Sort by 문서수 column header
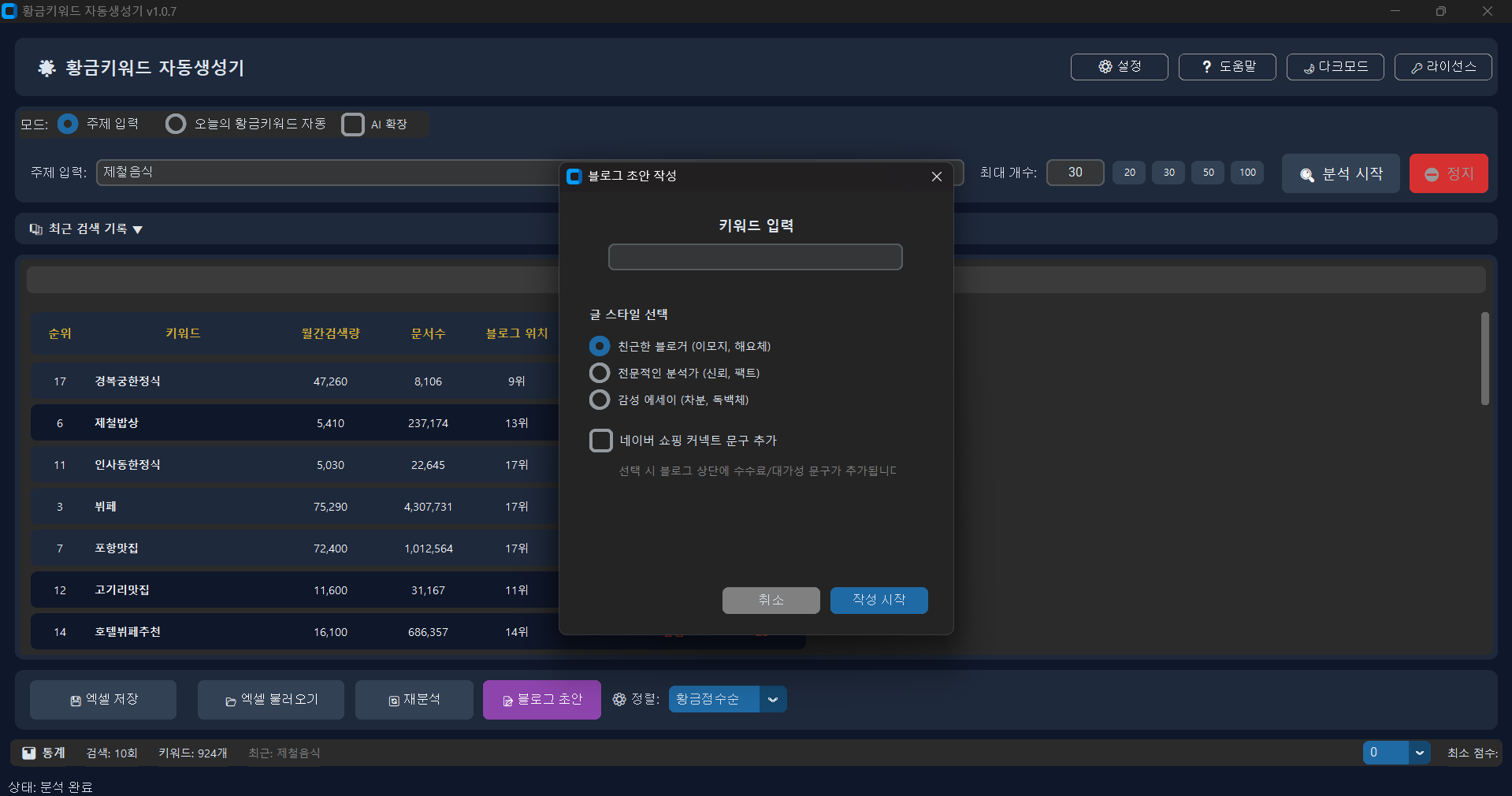 click(x=428, y=333)
